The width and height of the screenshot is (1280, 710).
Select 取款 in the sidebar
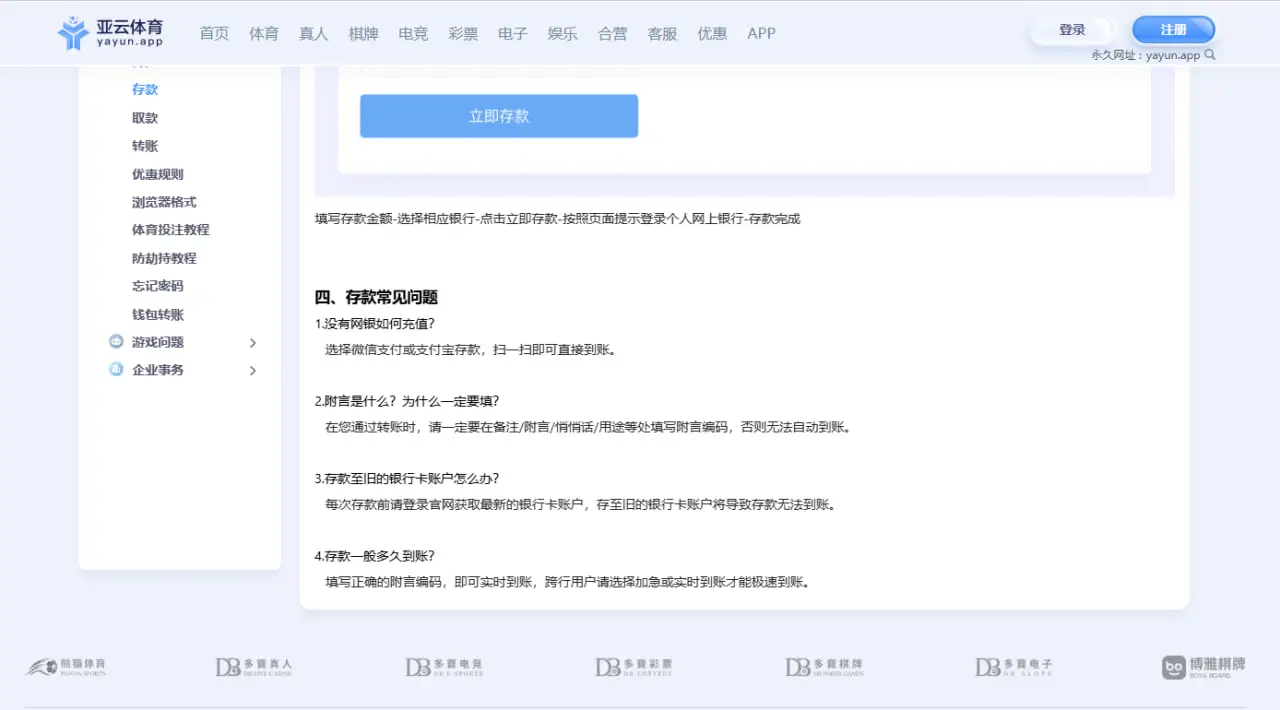[145, 118]
